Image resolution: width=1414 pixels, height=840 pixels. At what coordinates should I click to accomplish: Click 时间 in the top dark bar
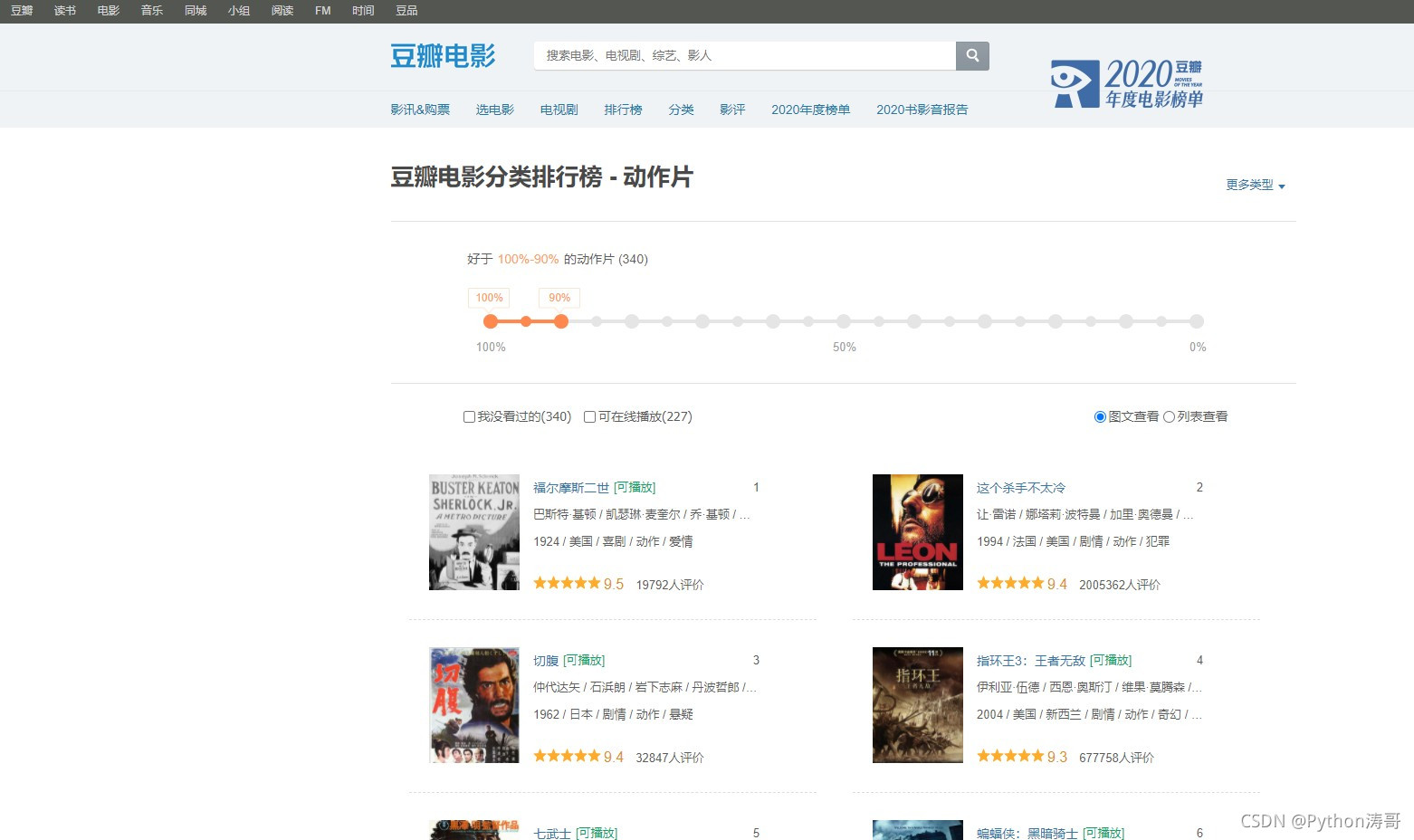363,11
